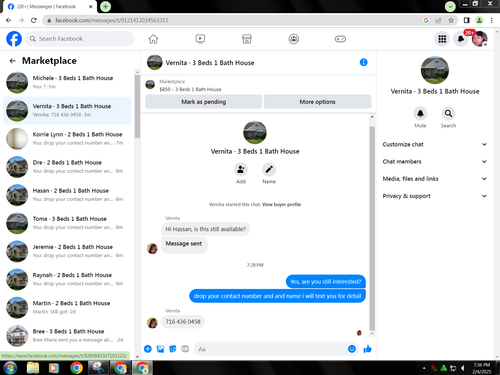
Task: Click the back arrow beside Marketplace heading
Action: click(13, 61)
